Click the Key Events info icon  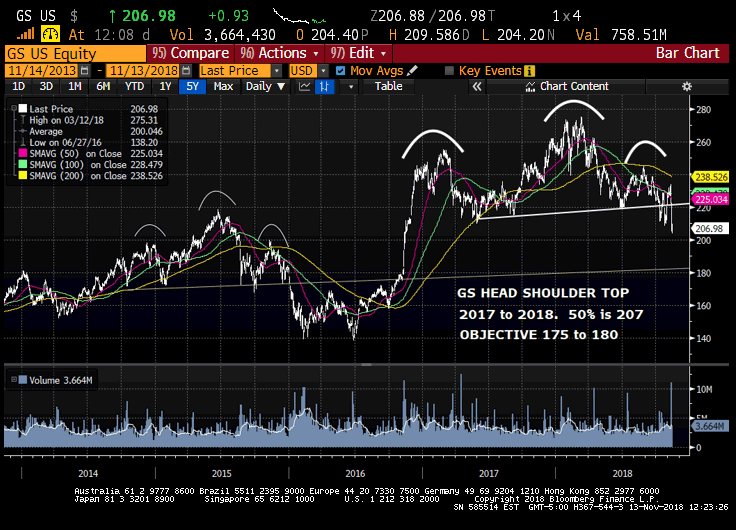click(529, 71)
